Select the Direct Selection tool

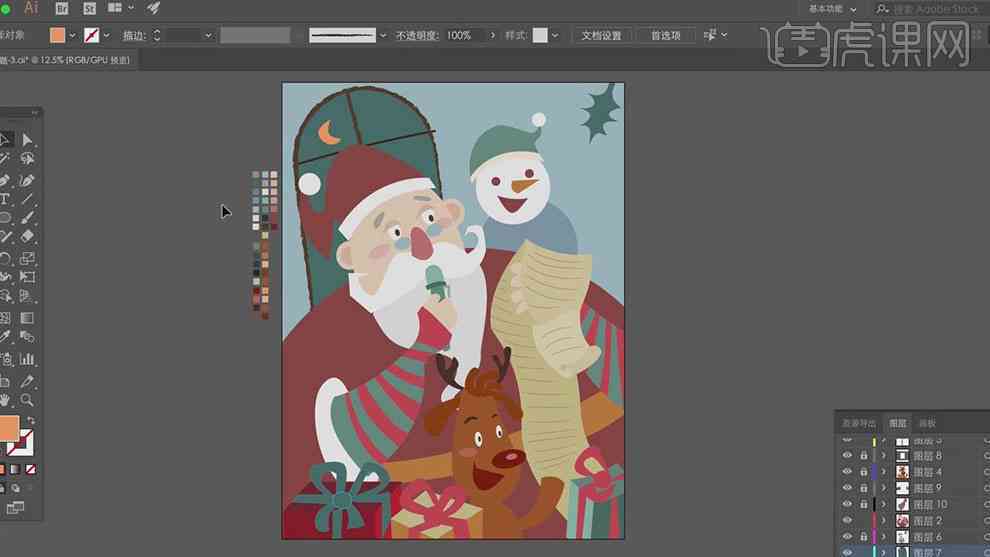point(27,140)
